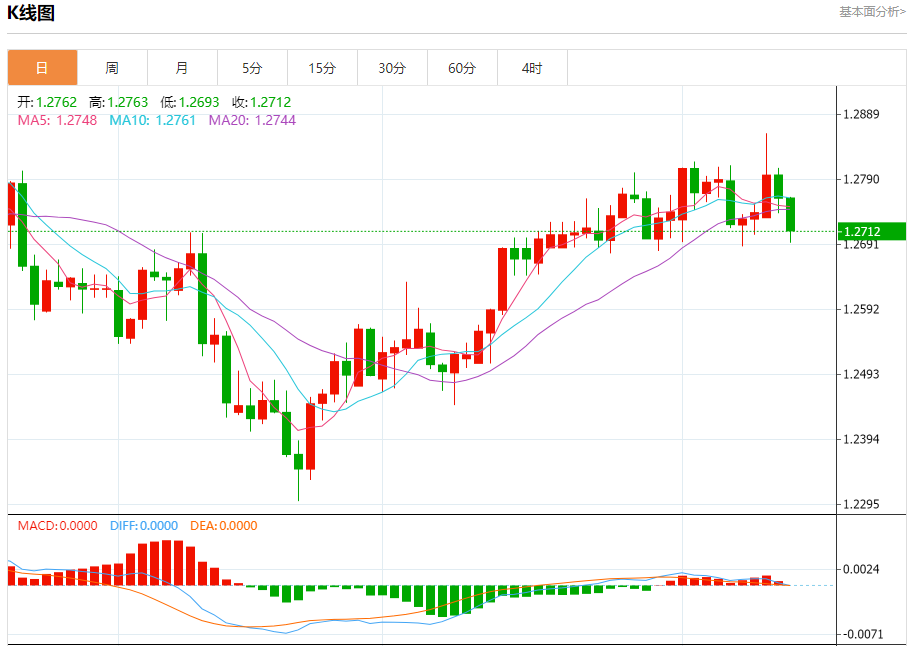Click the 1.2889 price axis label
Viewport: 914px width, 646px height.
click(862, 114)
